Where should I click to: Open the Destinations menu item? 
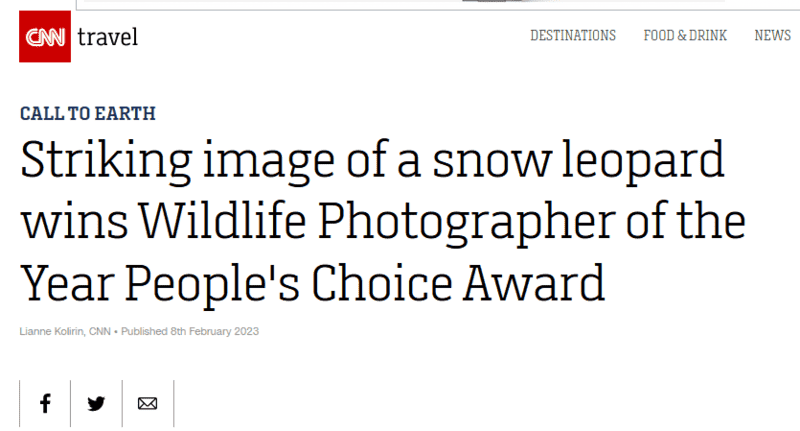coord(573,36)
